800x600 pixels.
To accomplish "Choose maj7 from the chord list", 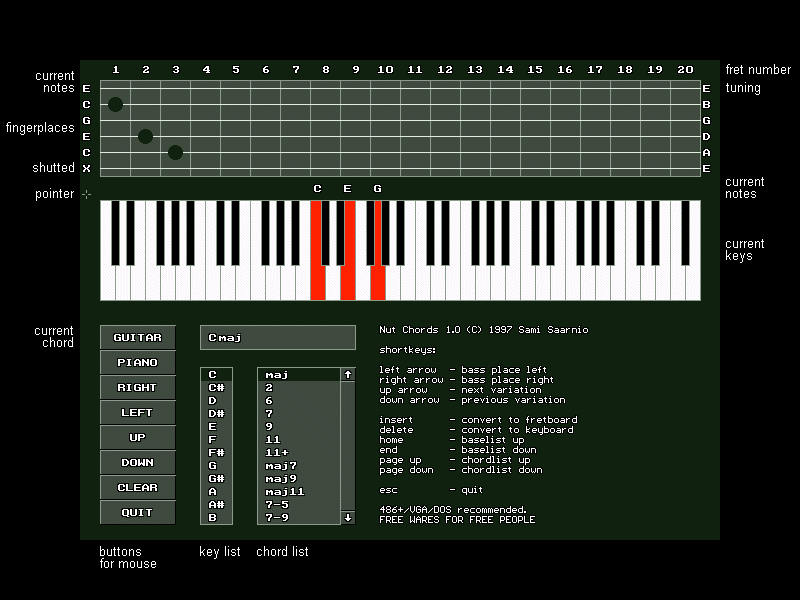I will (298, 466).
